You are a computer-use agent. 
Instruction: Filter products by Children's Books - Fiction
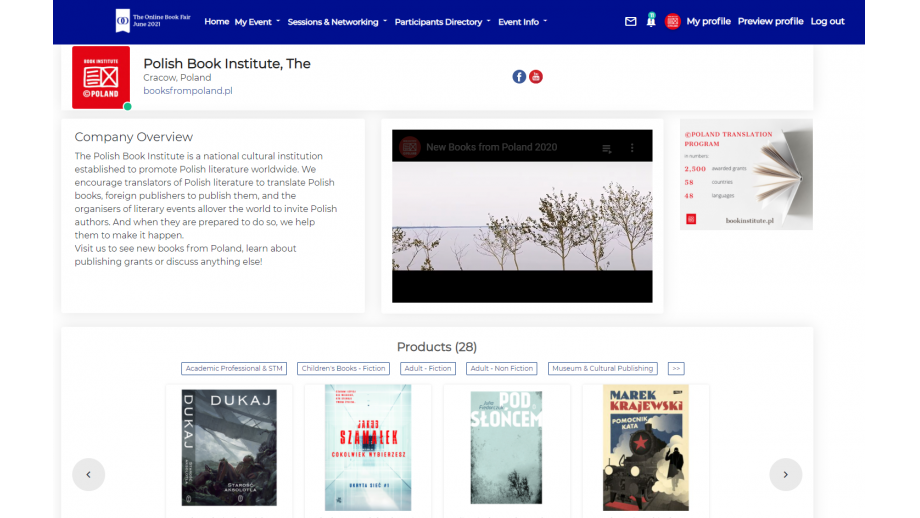point(343,368)
